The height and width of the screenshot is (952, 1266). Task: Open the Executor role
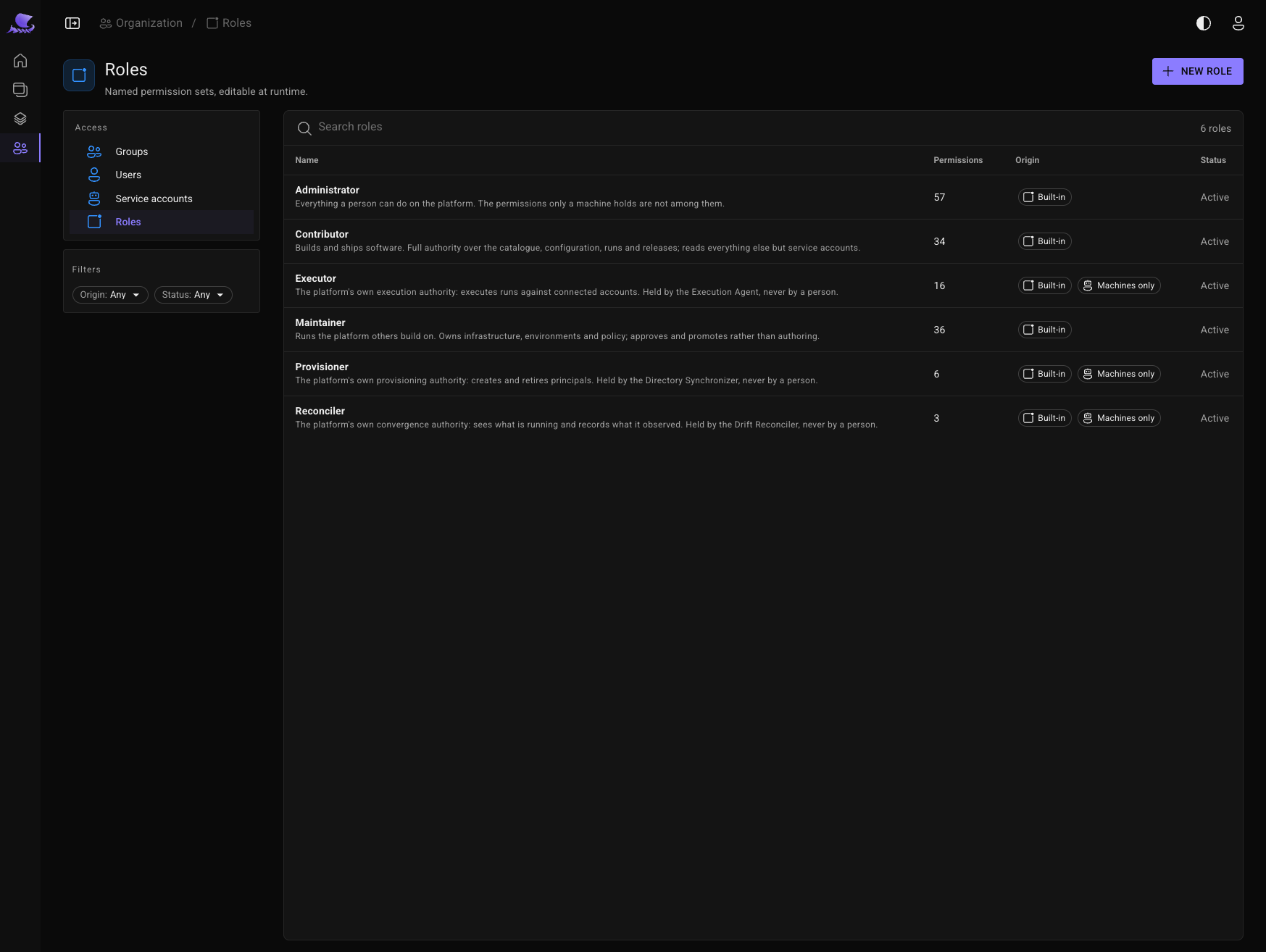coord(763,285)
